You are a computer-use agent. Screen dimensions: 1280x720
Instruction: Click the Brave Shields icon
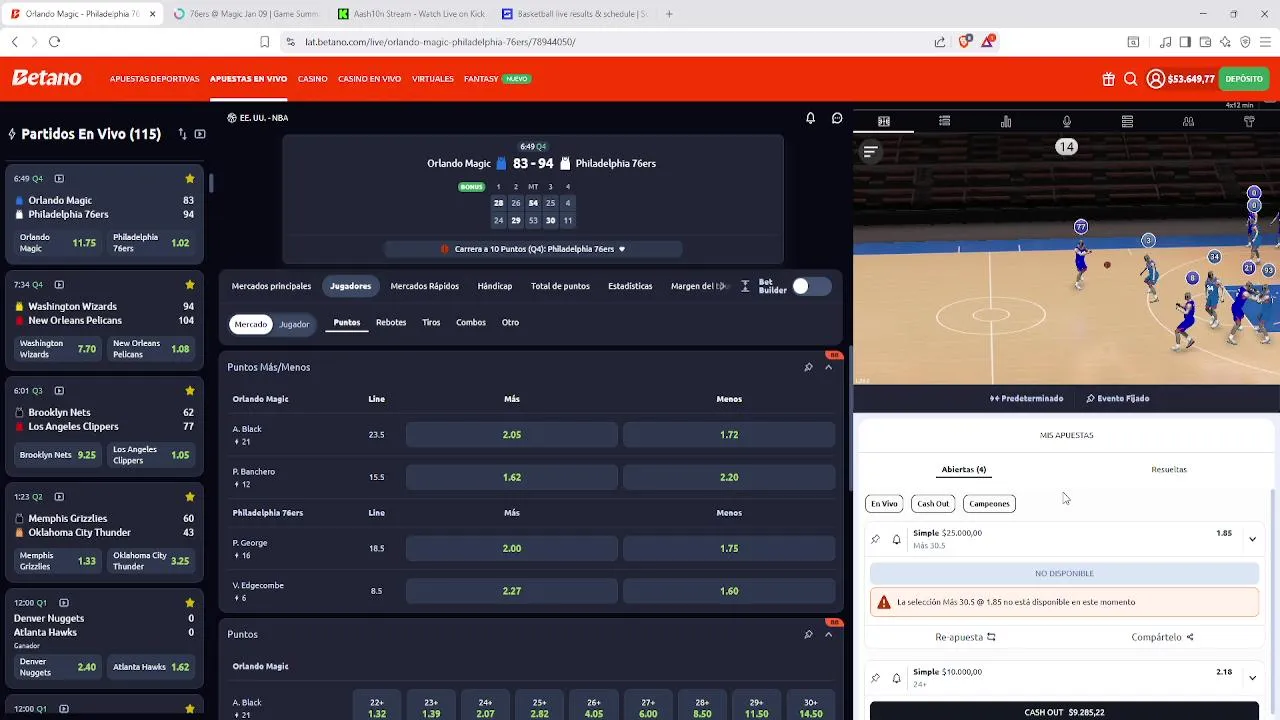[965, 42]
